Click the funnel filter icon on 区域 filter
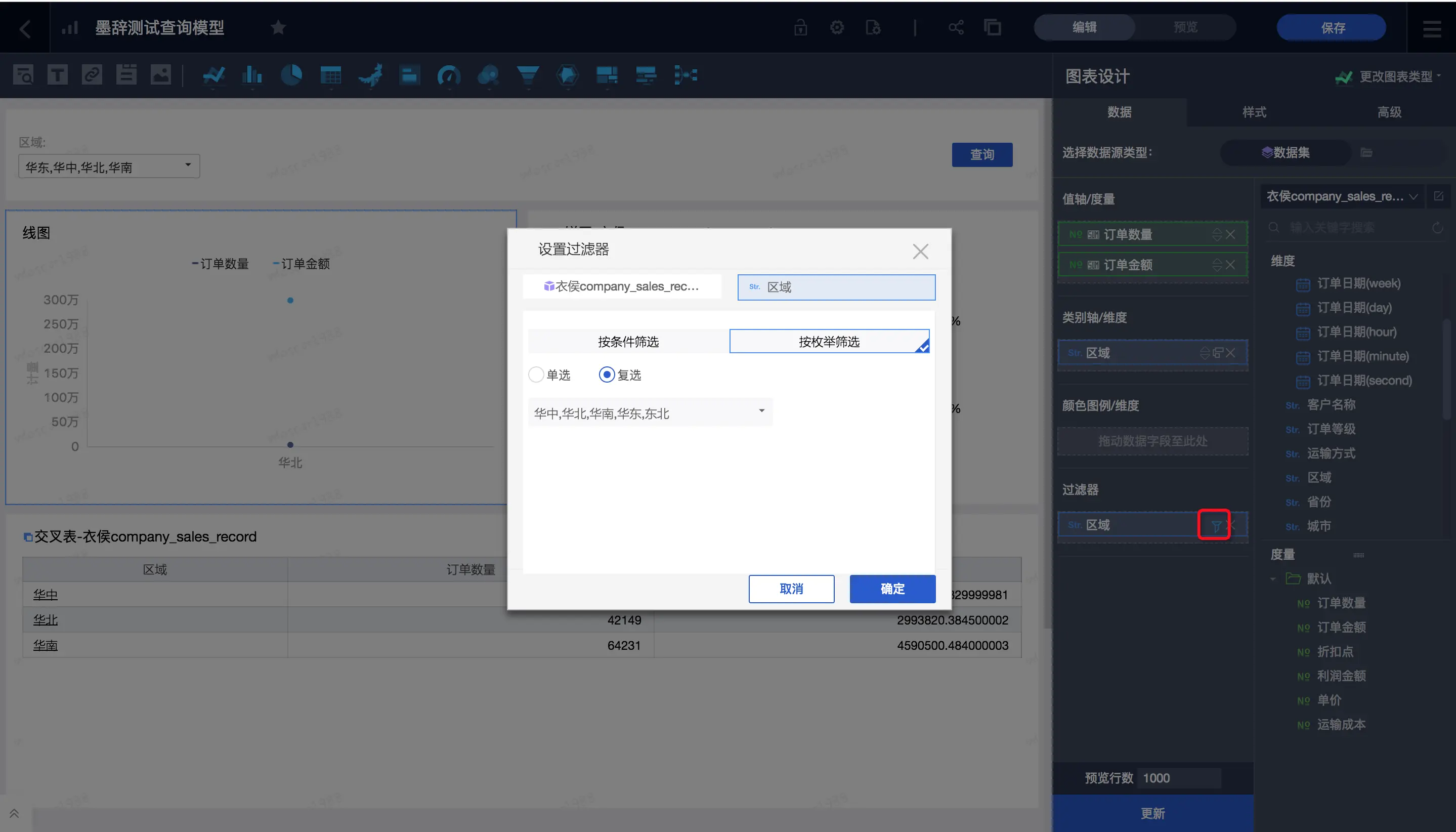Viewport: 1456px width, 832px height. point(1215,525)
